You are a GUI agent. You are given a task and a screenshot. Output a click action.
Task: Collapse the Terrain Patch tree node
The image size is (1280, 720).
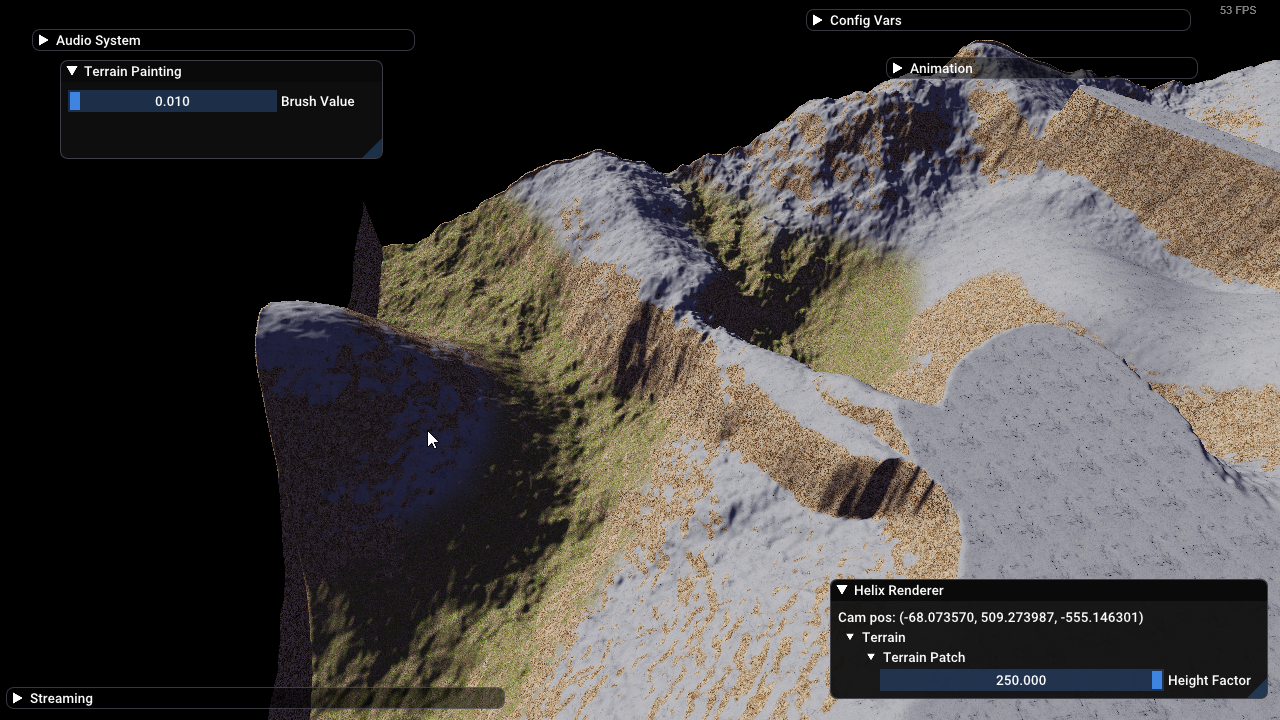click(x=871, y=657)
